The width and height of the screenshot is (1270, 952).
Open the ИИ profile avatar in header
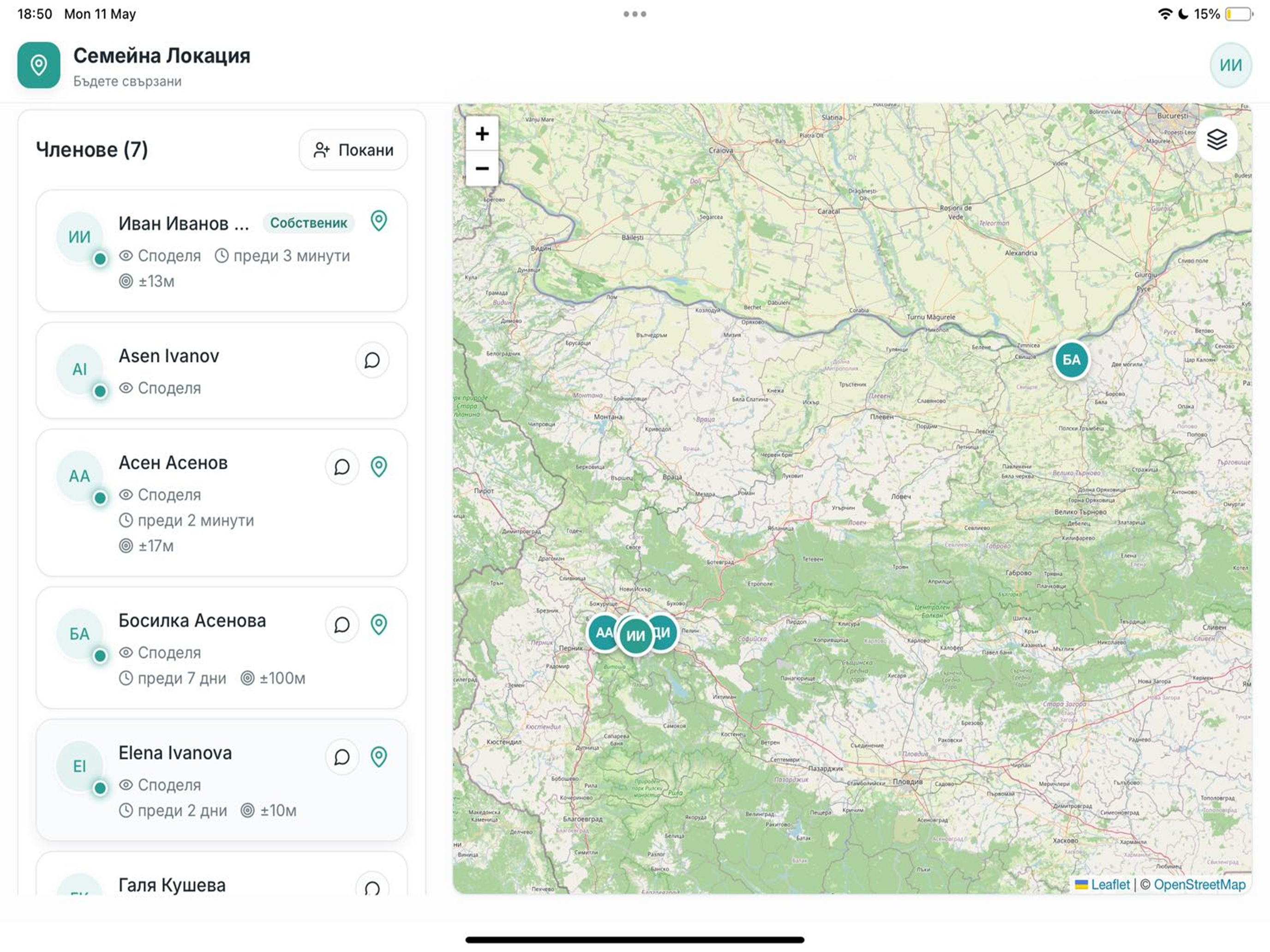(x=1230, y=65)
